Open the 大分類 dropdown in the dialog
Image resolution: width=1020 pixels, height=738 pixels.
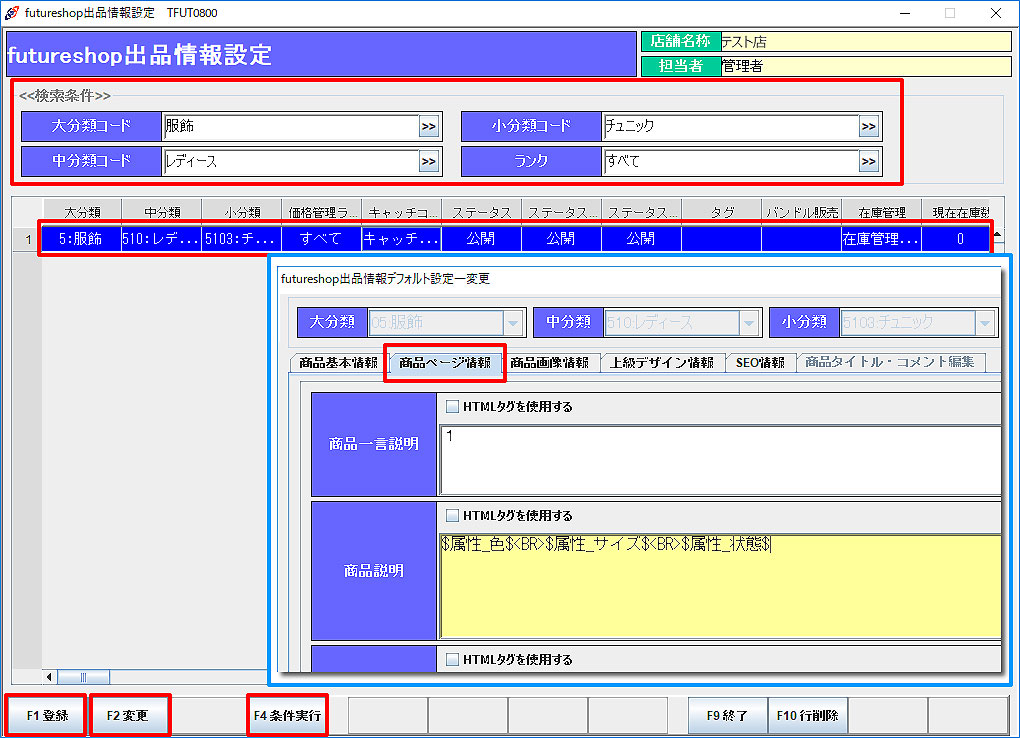514,323
